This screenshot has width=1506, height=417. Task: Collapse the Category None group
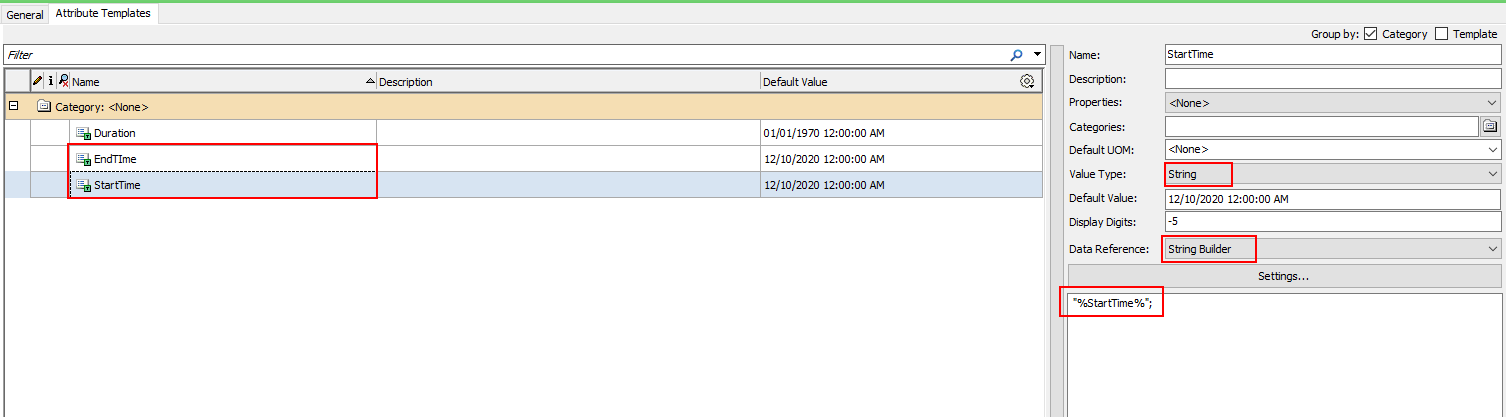(x=14, y=106)
